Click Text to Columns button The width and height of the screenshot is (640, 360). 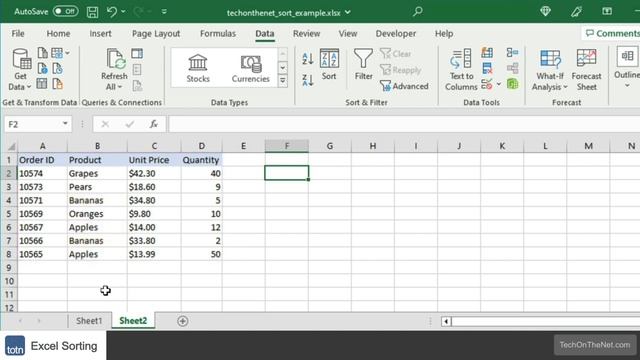461,69
